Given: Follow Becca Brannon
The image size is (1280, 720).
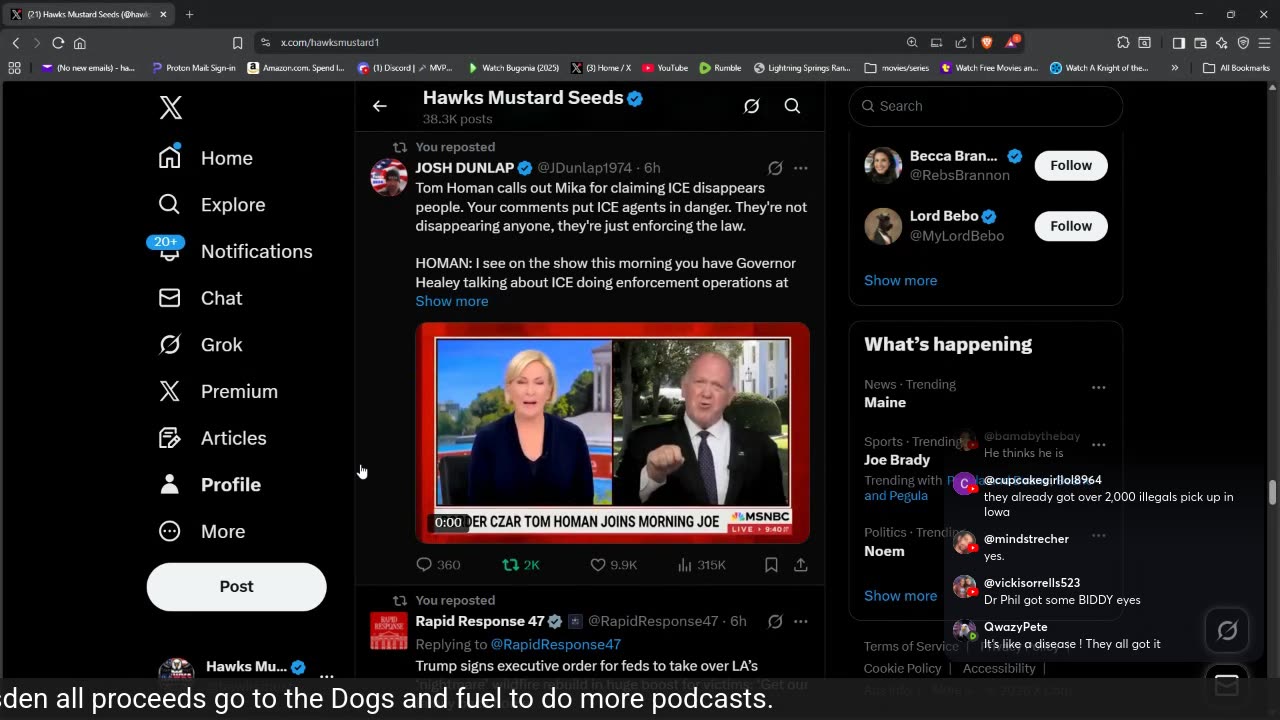Looking at the screenshot, I should (x=1071, y=165).
